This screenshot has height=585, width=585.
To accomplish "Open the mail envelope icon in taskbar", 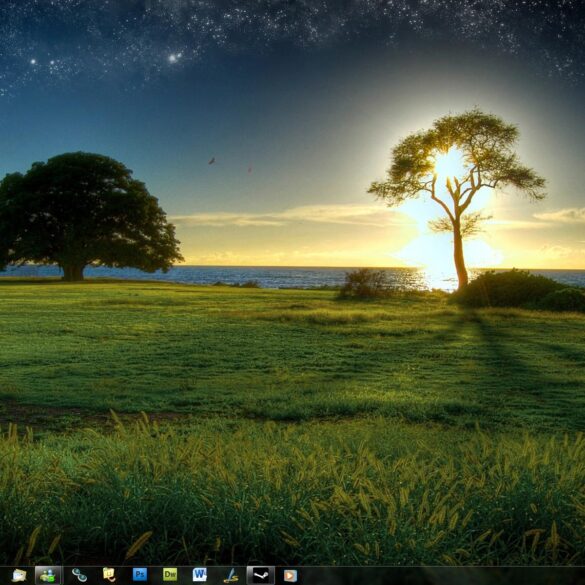I will pyautogui.click(x=19, y=575).
